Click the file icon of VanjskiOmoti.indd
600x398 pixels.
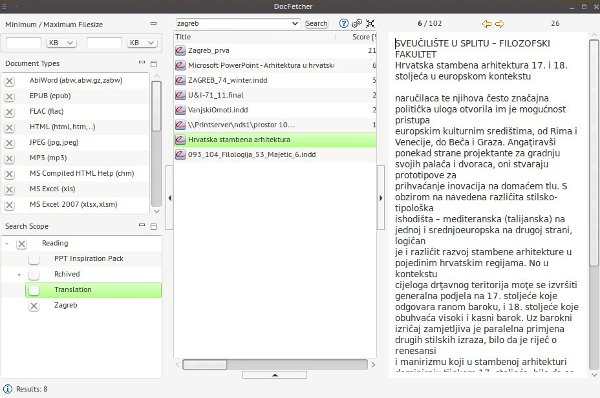pos(180,110)
